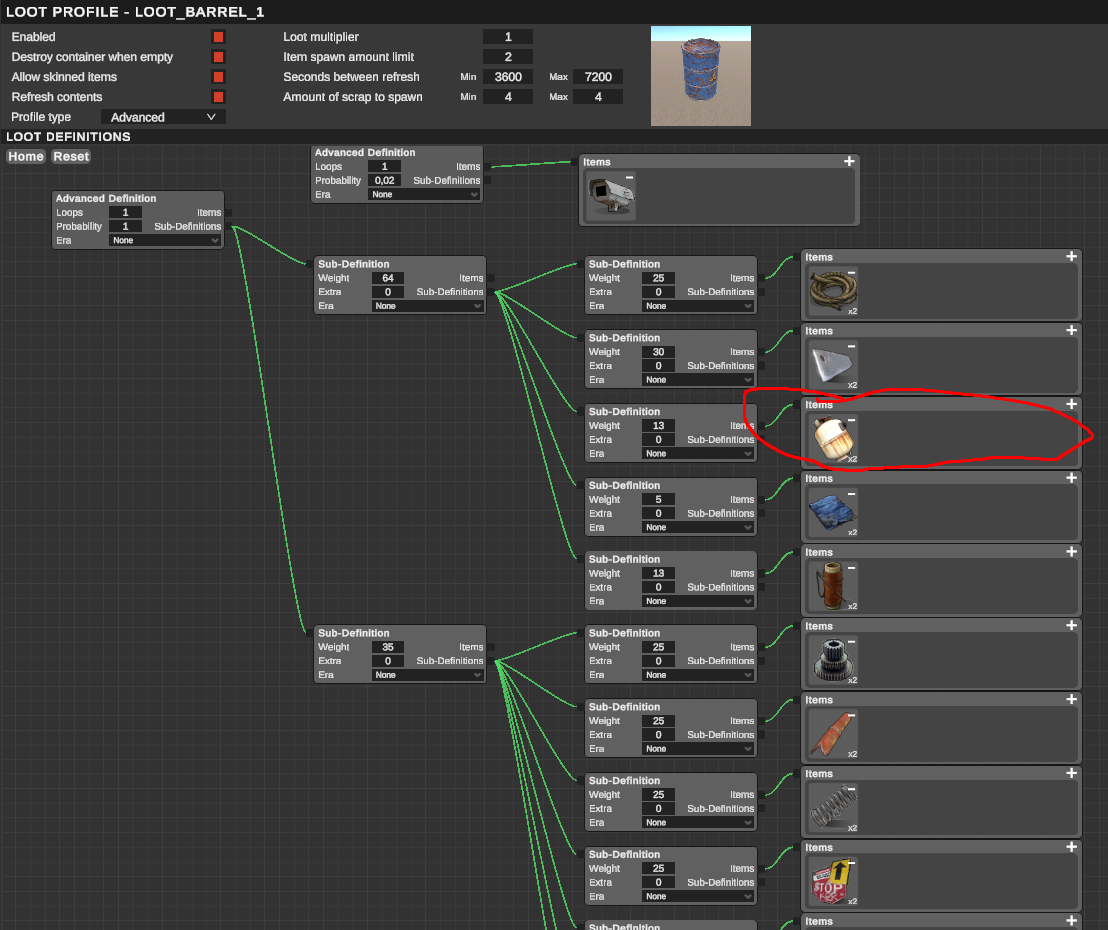Add an item to the metal blade Items panel
The height and width of the screenshot is (930, 1108).
pos(1071,330)
